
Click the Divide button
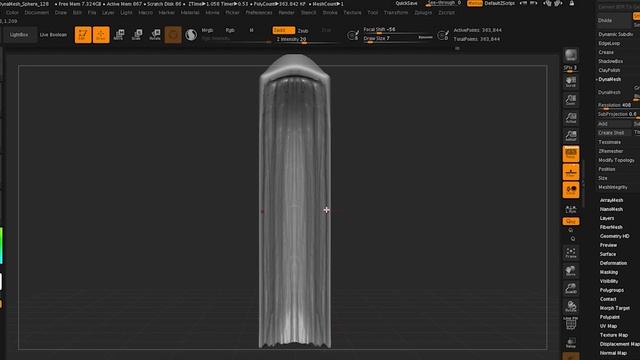pos(613,20)
